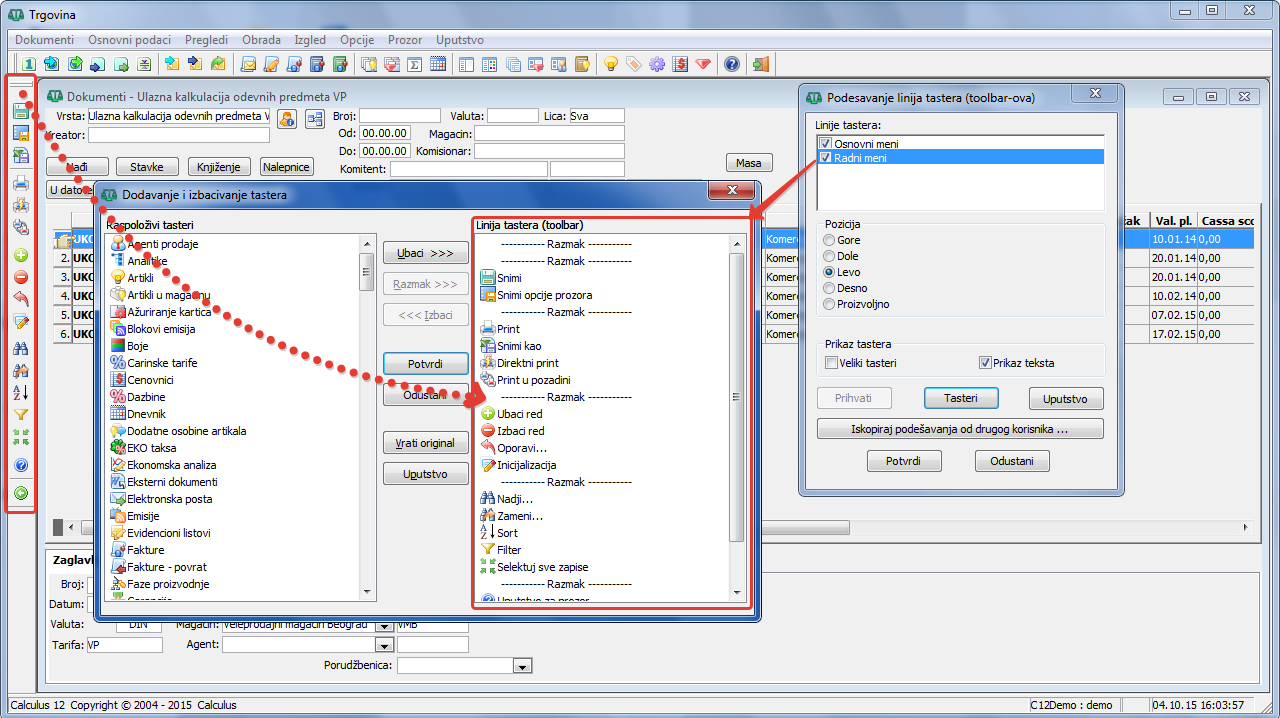Click Iskopiraj podešavanja od drugog korisnika button

pyautogui.click(x=960, y=429)
